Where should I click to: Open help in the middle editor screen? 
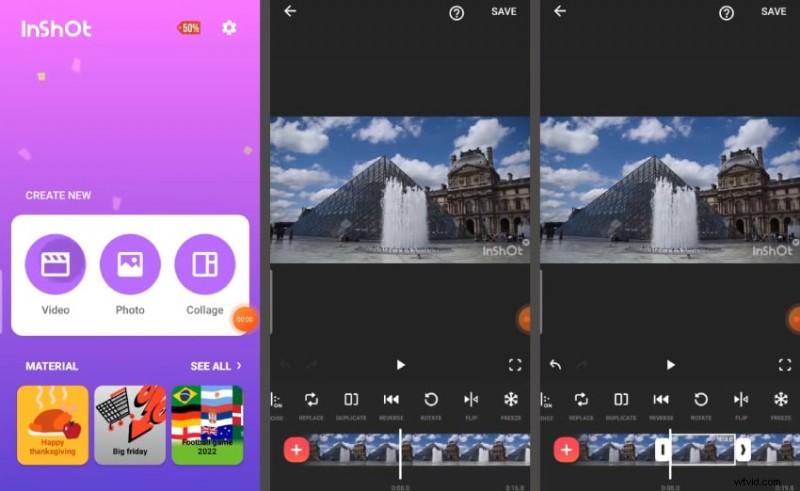(457, 13)
